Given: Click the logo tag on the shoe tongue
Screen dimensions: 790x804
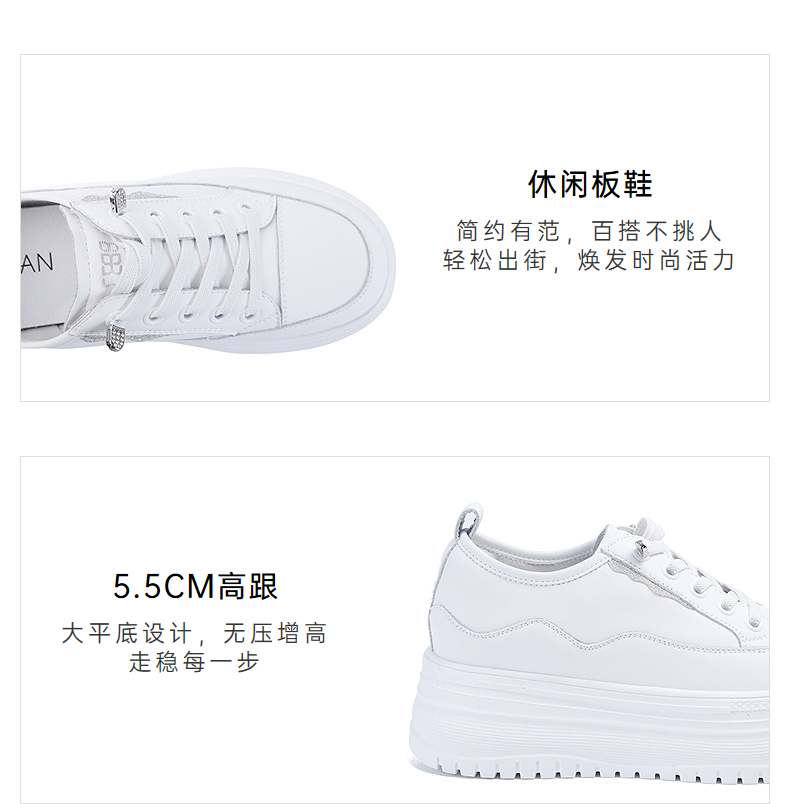Looking at the screenshot, I should click(110, 262).
